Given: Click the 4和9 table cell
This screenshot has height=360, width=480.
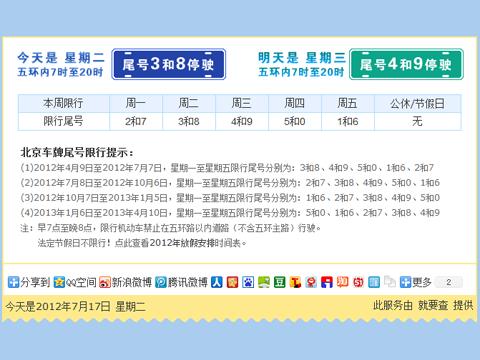Looking at the screenshot, I should tap(242, 121).
